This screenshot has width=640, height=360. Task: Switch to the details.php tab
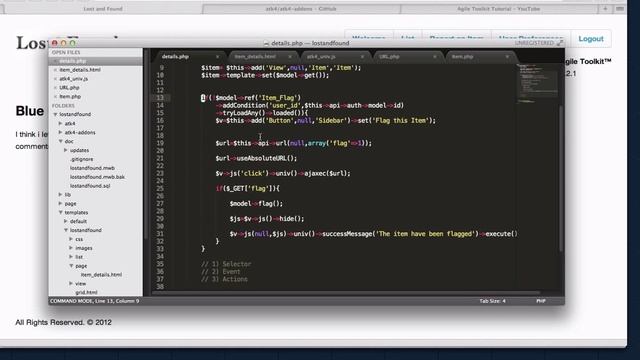(x=176, y=57)
